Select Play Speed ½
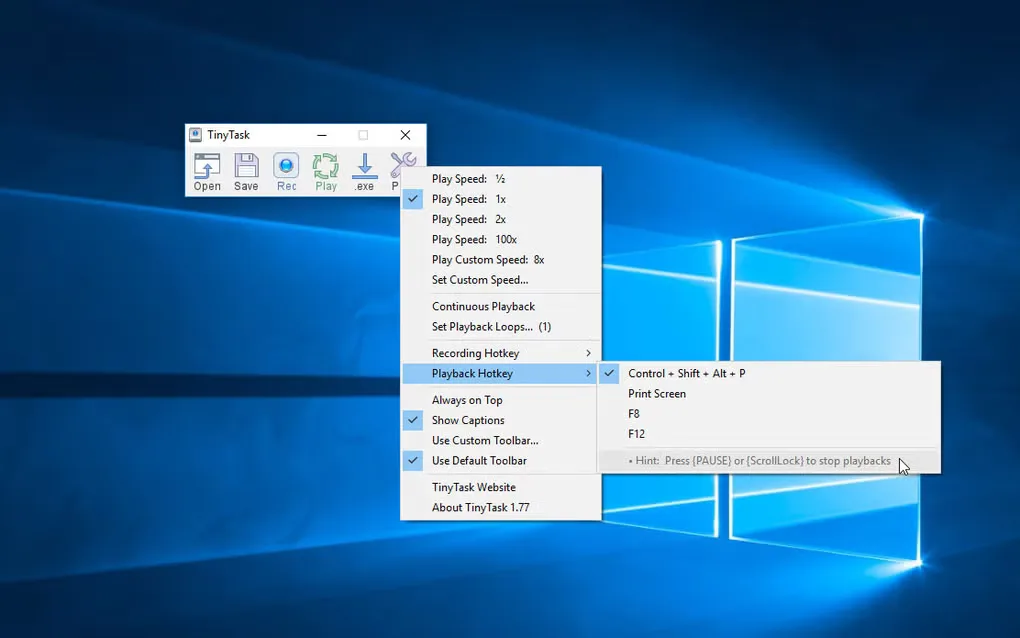This screenshot has width=1020, height=638. (500, 179)
